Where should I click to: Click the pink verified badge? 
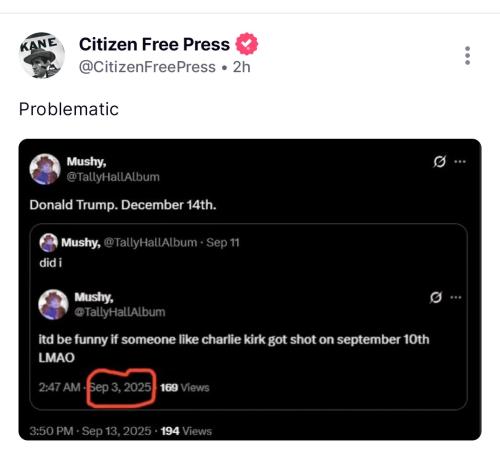coord(247,44)
